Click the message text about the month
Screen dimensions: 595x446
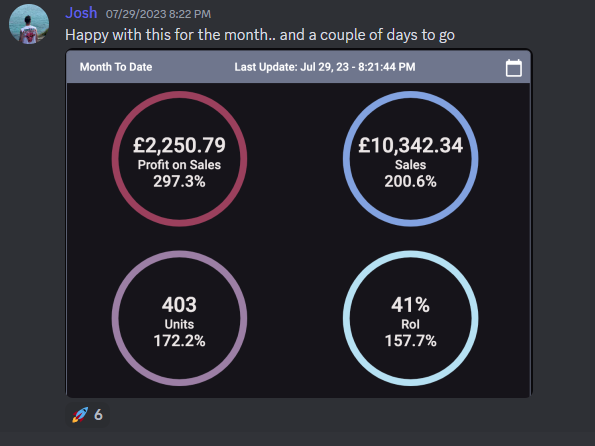260,35
